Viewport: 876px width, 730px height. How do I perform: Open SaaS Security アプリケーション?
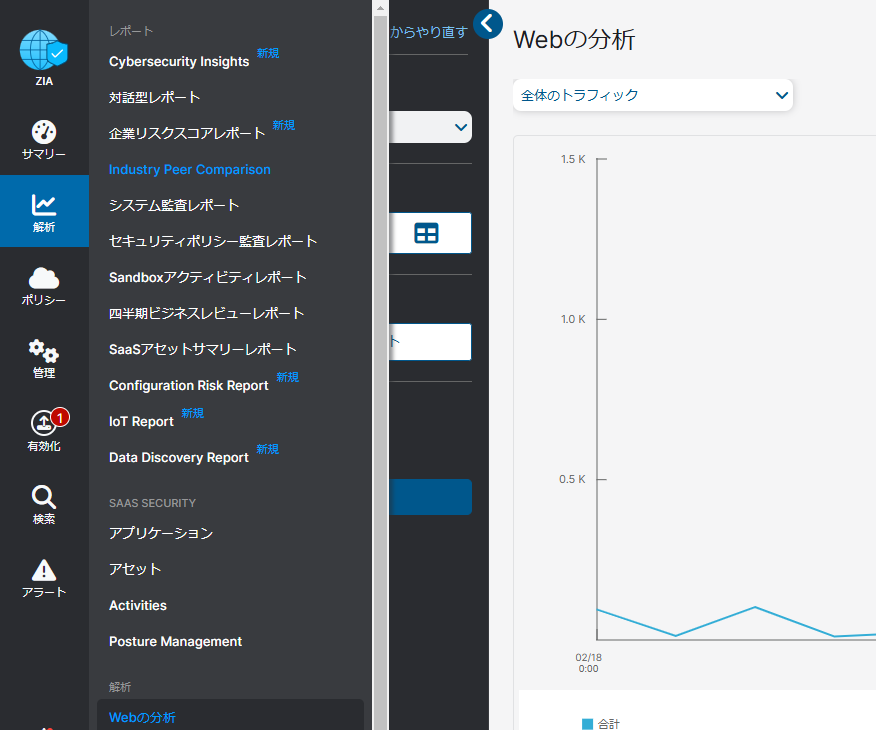[161, 533]
